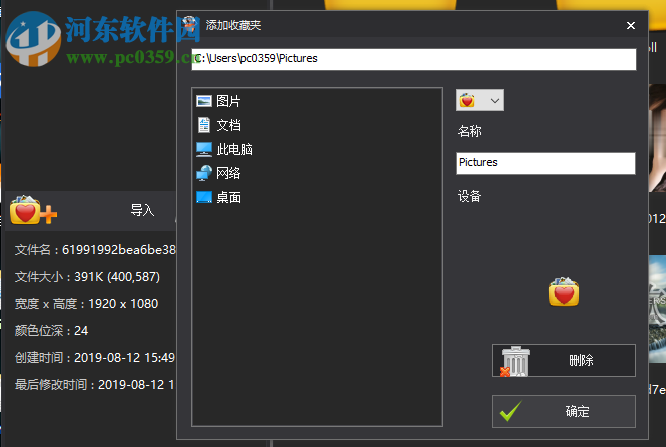The height and width of the screenshot is (447, 666).
Task: Click the 名称 name field containing Pictures
Action: (546, 163)
